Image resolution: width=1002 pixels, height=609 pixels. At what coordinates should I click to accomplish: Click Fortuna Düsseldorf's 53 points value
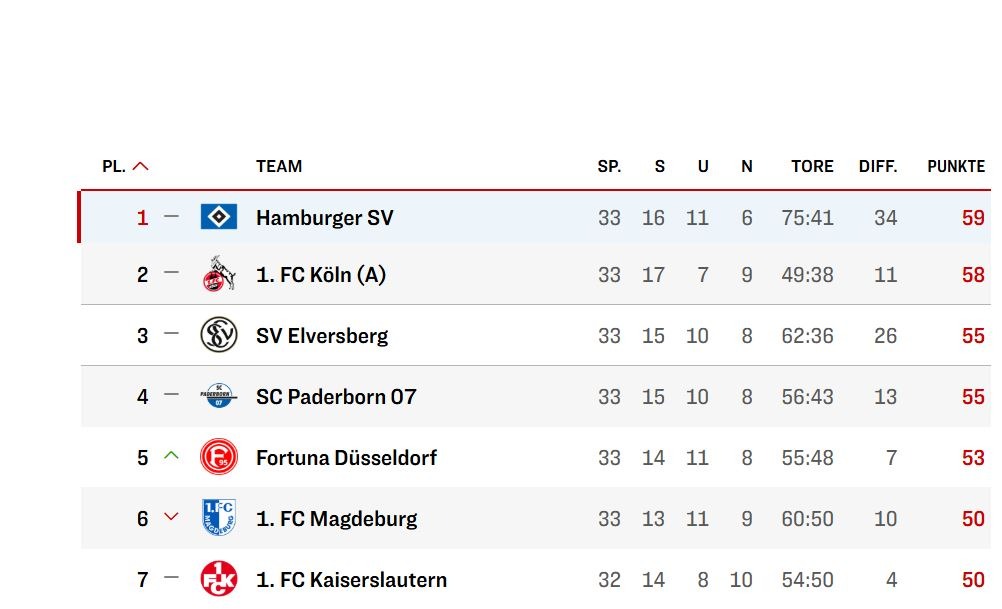point(973,458)
